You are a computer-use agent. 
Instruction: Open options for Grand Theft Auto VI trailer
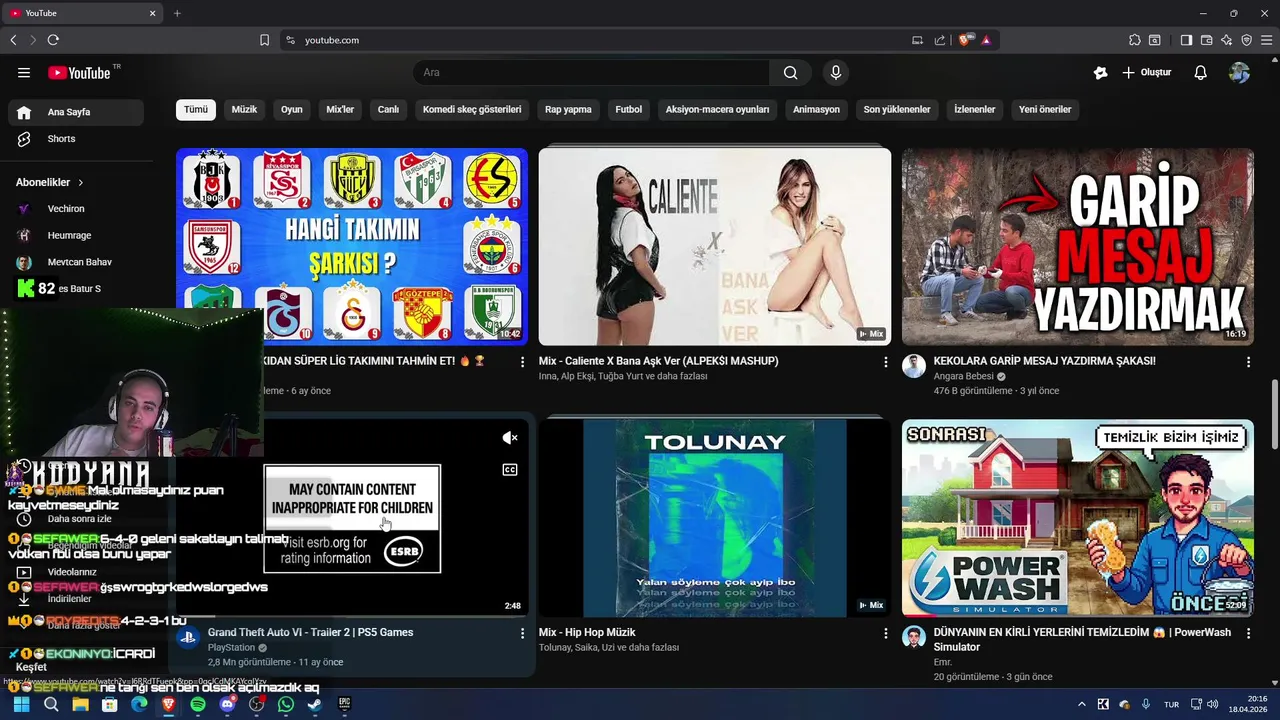(x=522, y=633)
